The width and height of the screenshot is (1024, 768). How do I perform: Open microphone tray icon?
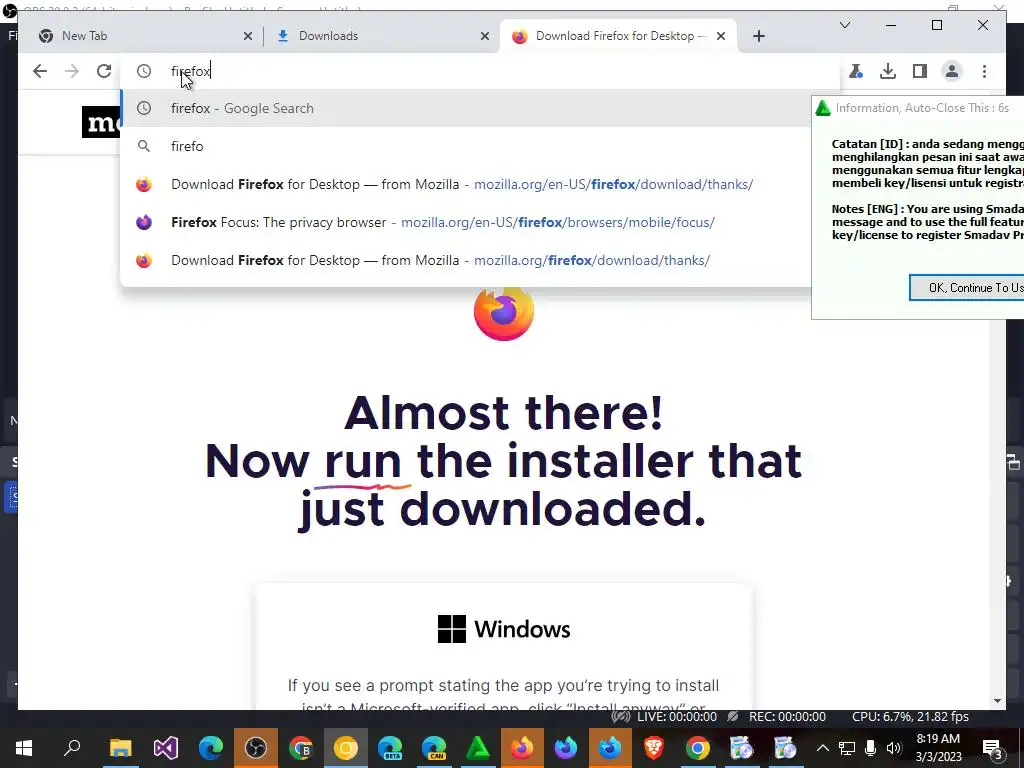(x=871, y=748)
